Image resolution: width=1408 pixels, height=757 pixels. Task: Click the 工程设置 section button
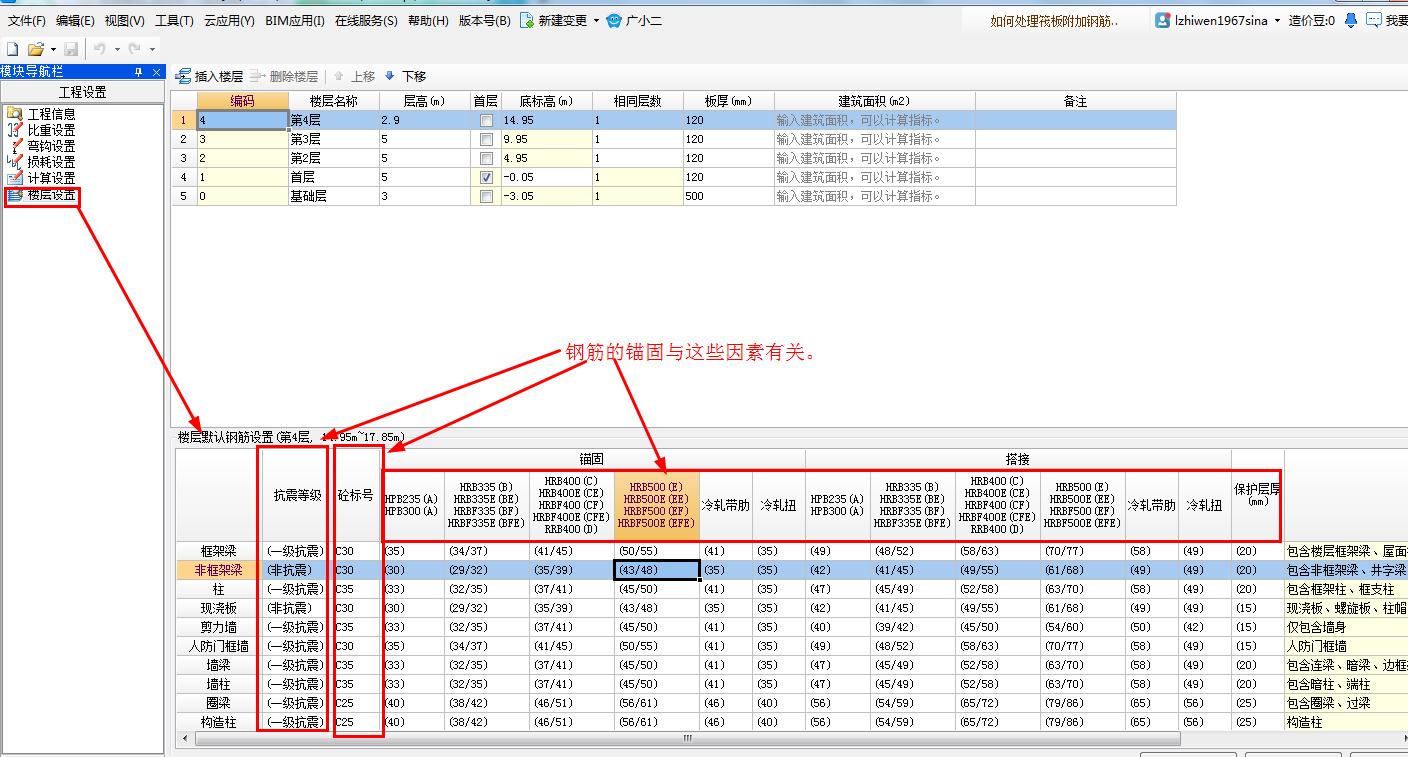click(x=82, y=92)
